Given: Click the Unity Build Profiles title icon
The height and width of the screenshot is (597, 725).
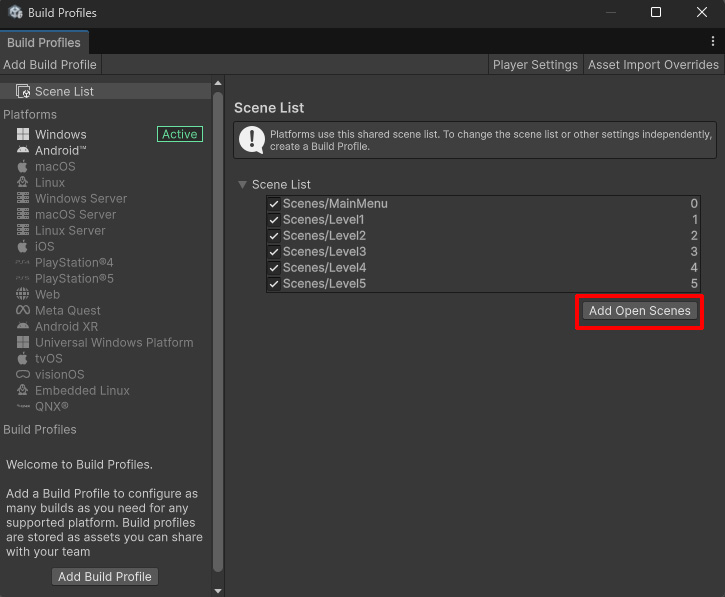Looking at the screenshot, I should (x=16, y=12).
